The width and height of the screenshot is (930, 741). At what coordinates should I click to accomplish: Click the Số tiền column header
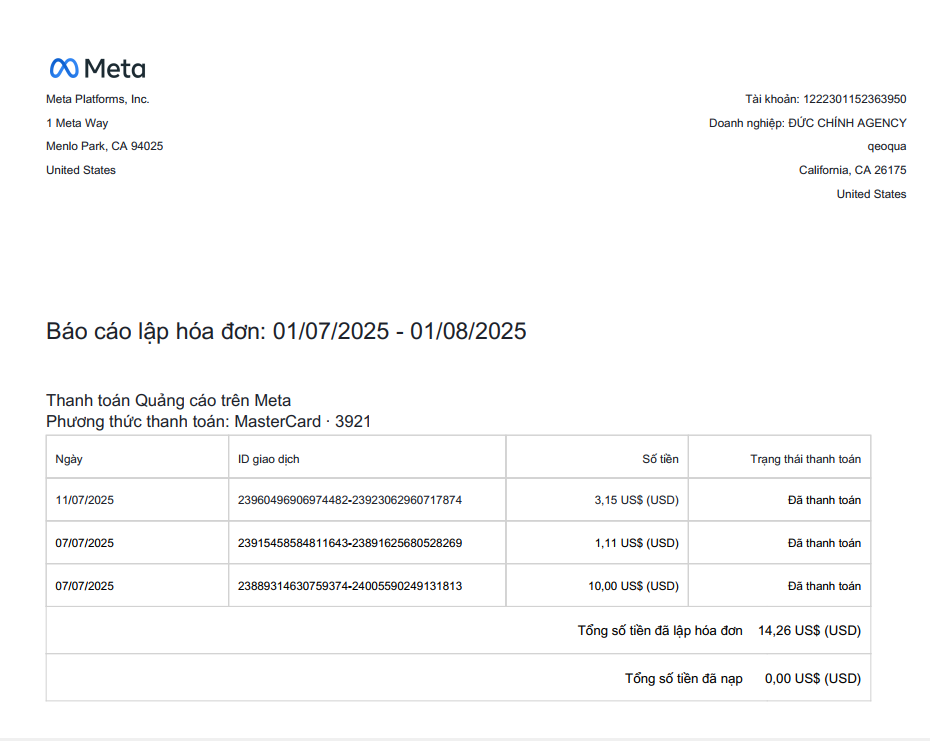coord(660,459)
